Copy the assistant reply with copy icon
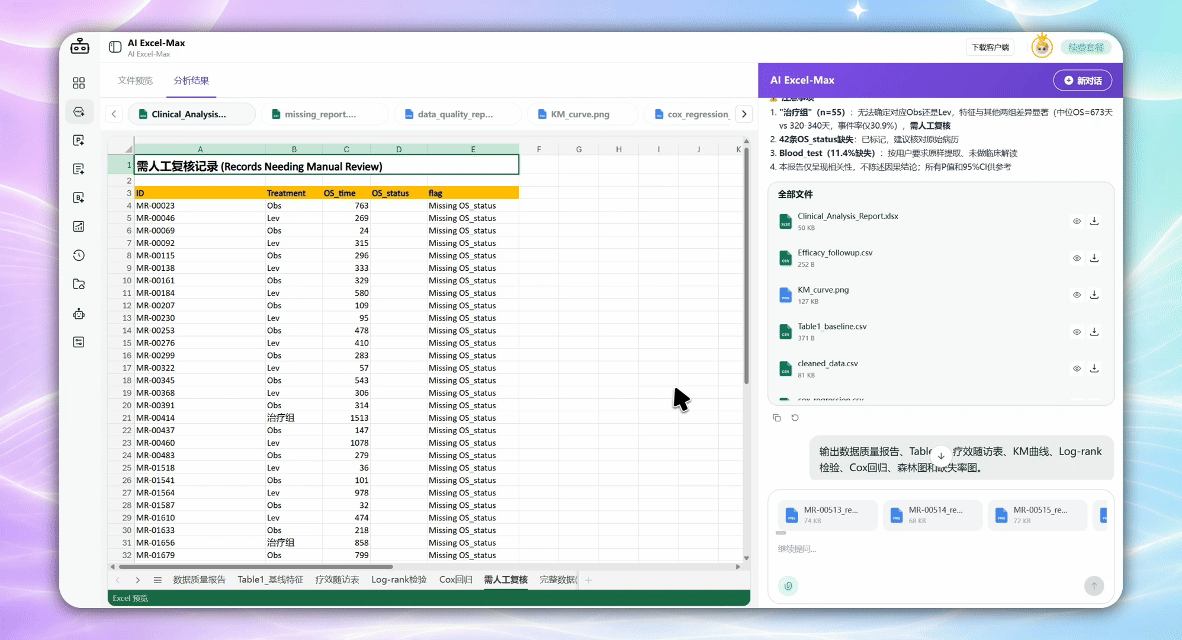Viewport: 1182px width, 640px height. click(777, 418)
